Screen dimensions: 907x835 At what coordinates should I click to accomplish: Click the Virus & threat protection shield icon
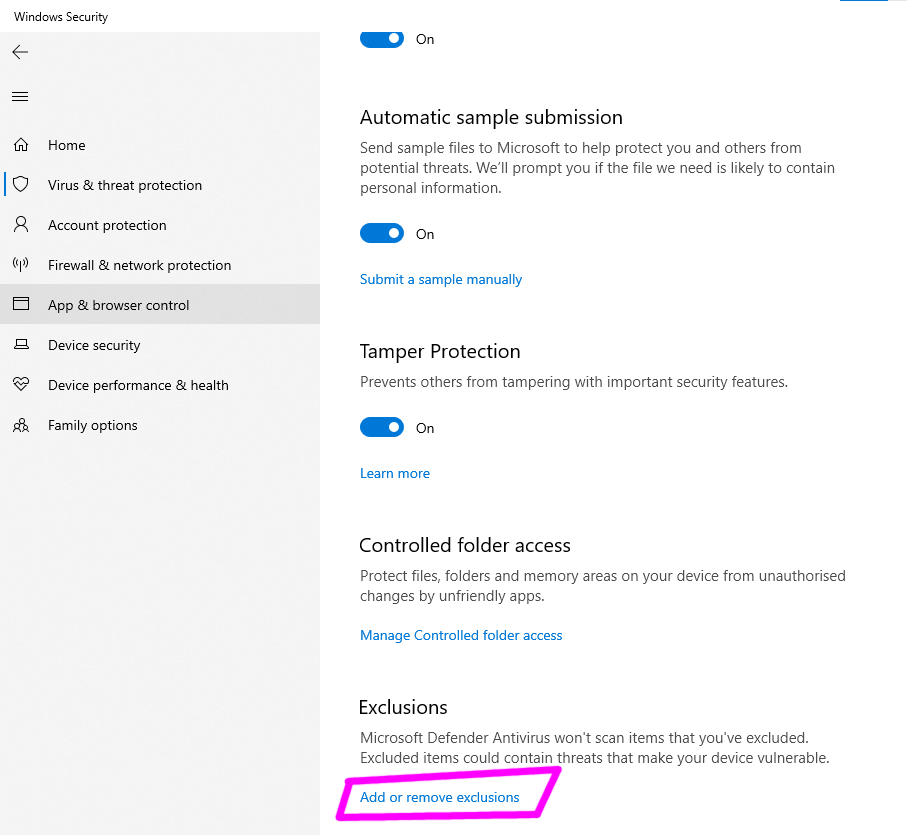coord(21,185)
